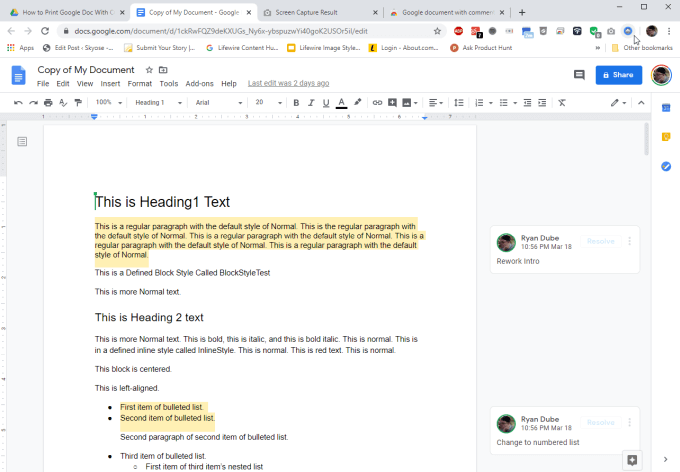Open more options on 'Change to numbered list' comment
Screen dimensions: 680x472
[630, 423]
